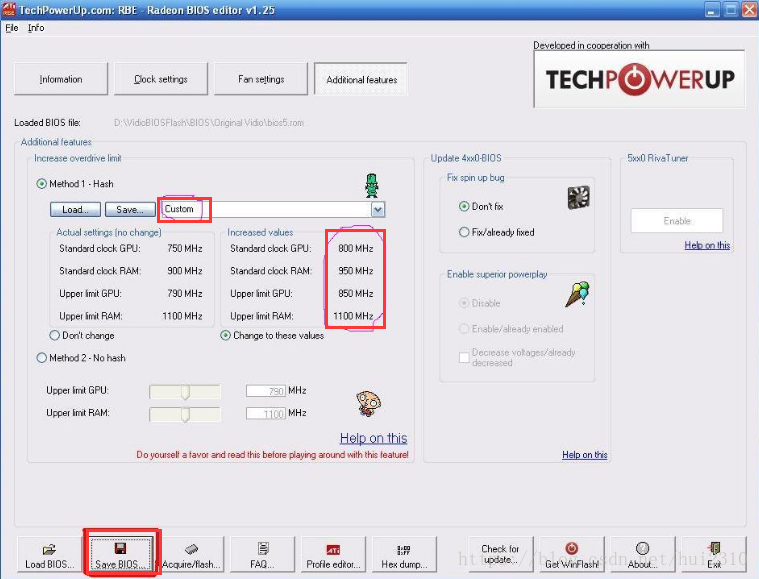The image size is (759, 579).
Task: Open the FAQ page button
Action: [262, 555]
